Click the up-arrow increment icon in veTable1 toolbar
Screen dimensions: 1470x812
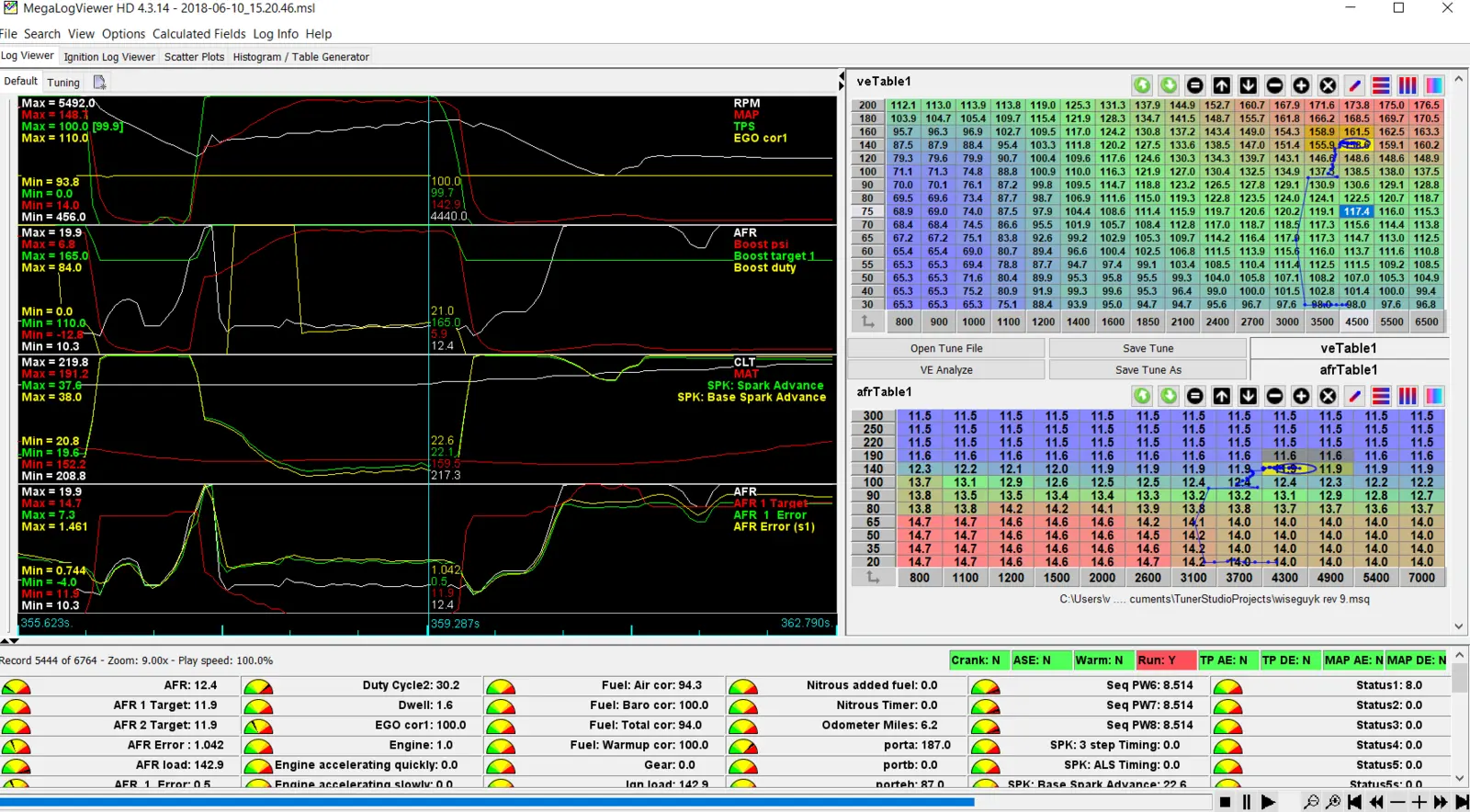click(x=1222, y=85)
